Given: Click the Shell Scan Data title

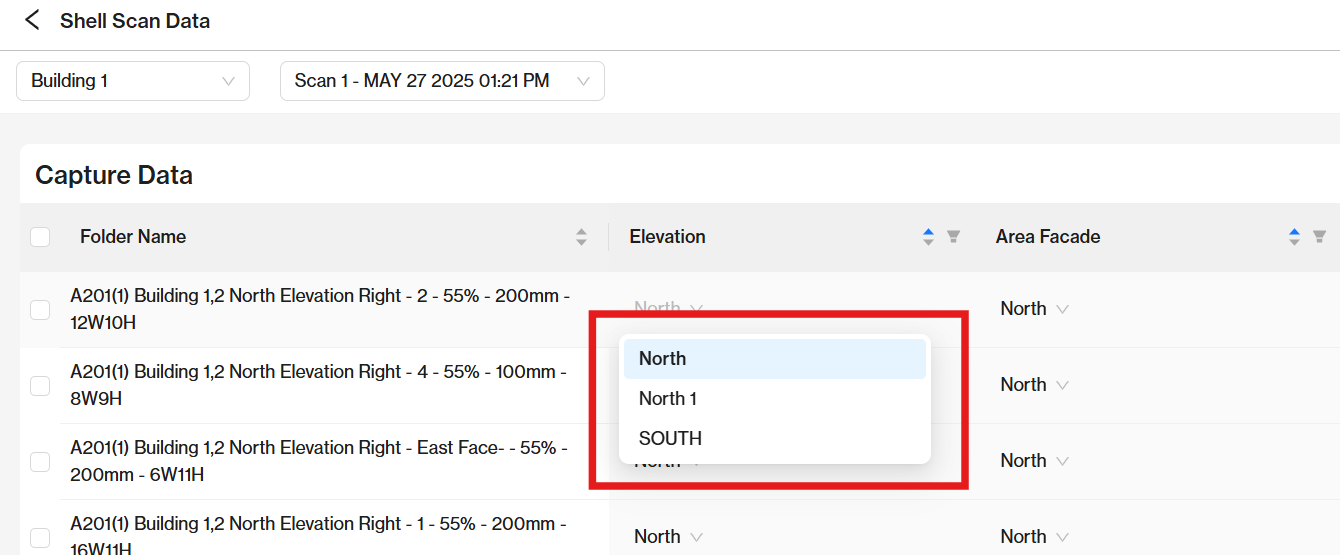Looking at the screenshot, I should pos(135,21).
